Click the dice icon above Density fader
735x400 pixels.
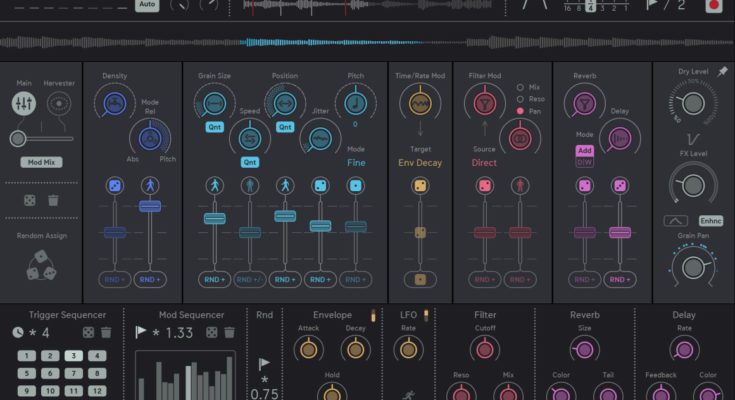(x=114, y=185)
